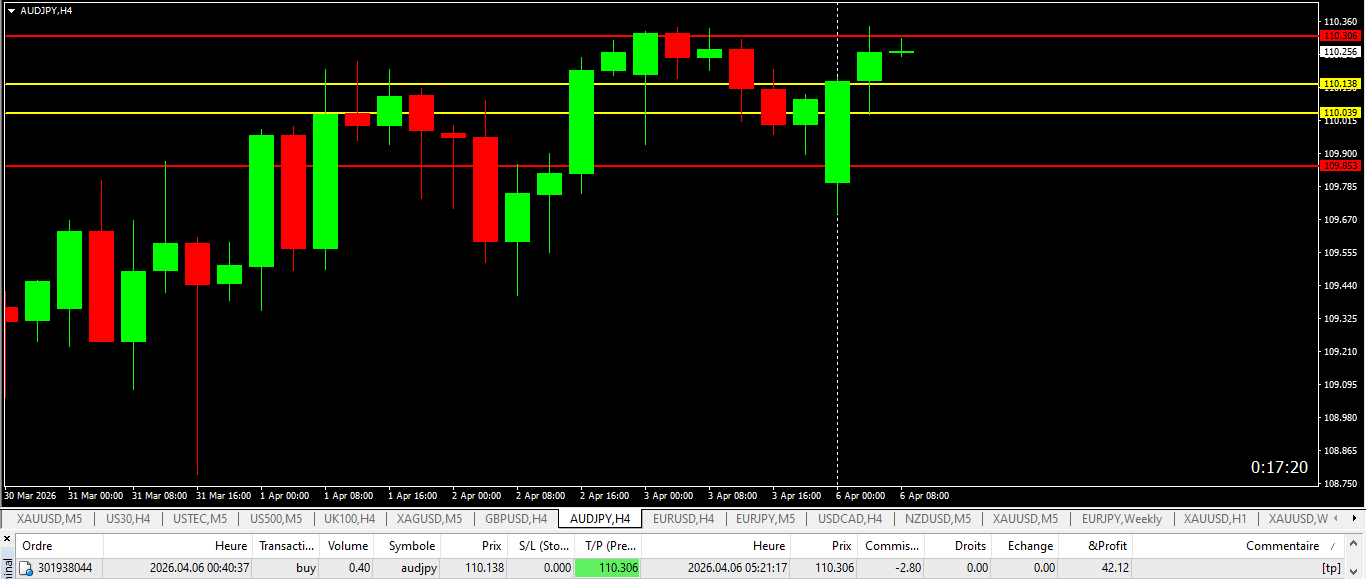Open the XAUUSD,H1 chart tab
The image size is (1366, 579).
point(1215,519)
